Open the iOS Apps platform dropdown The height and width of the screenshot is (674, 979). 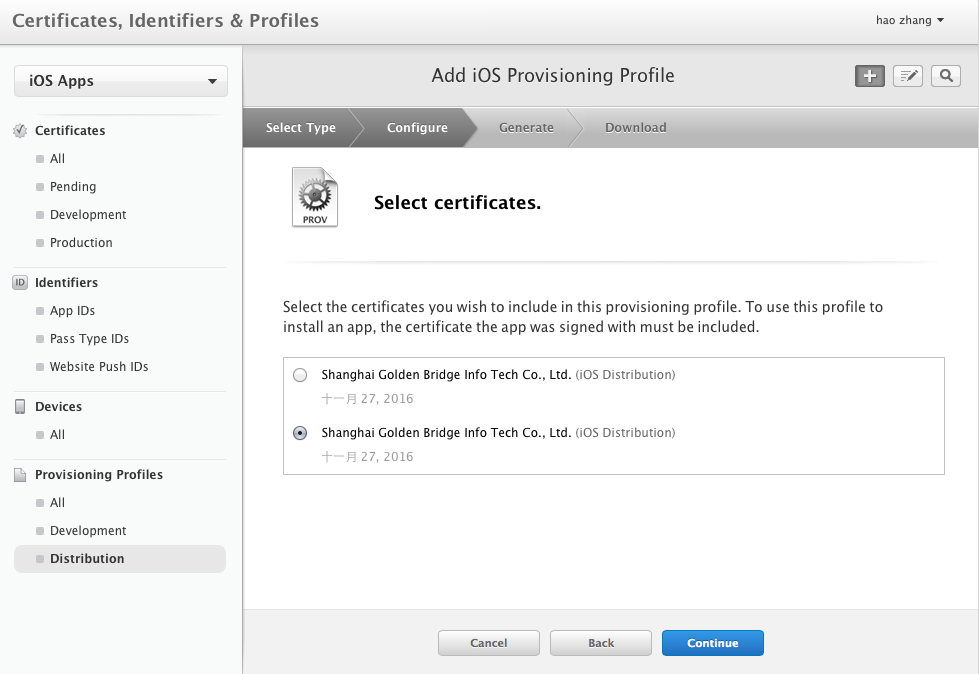[x=121, y=82]
